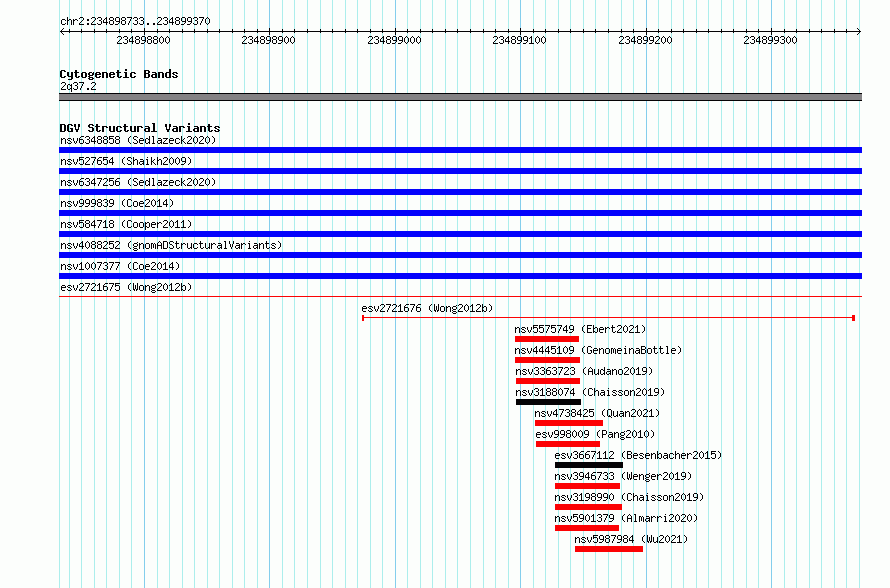Select the nsv3188074 (Chaisson2019) label
Screen dimensions: 890x588
[x=590, y=392]
